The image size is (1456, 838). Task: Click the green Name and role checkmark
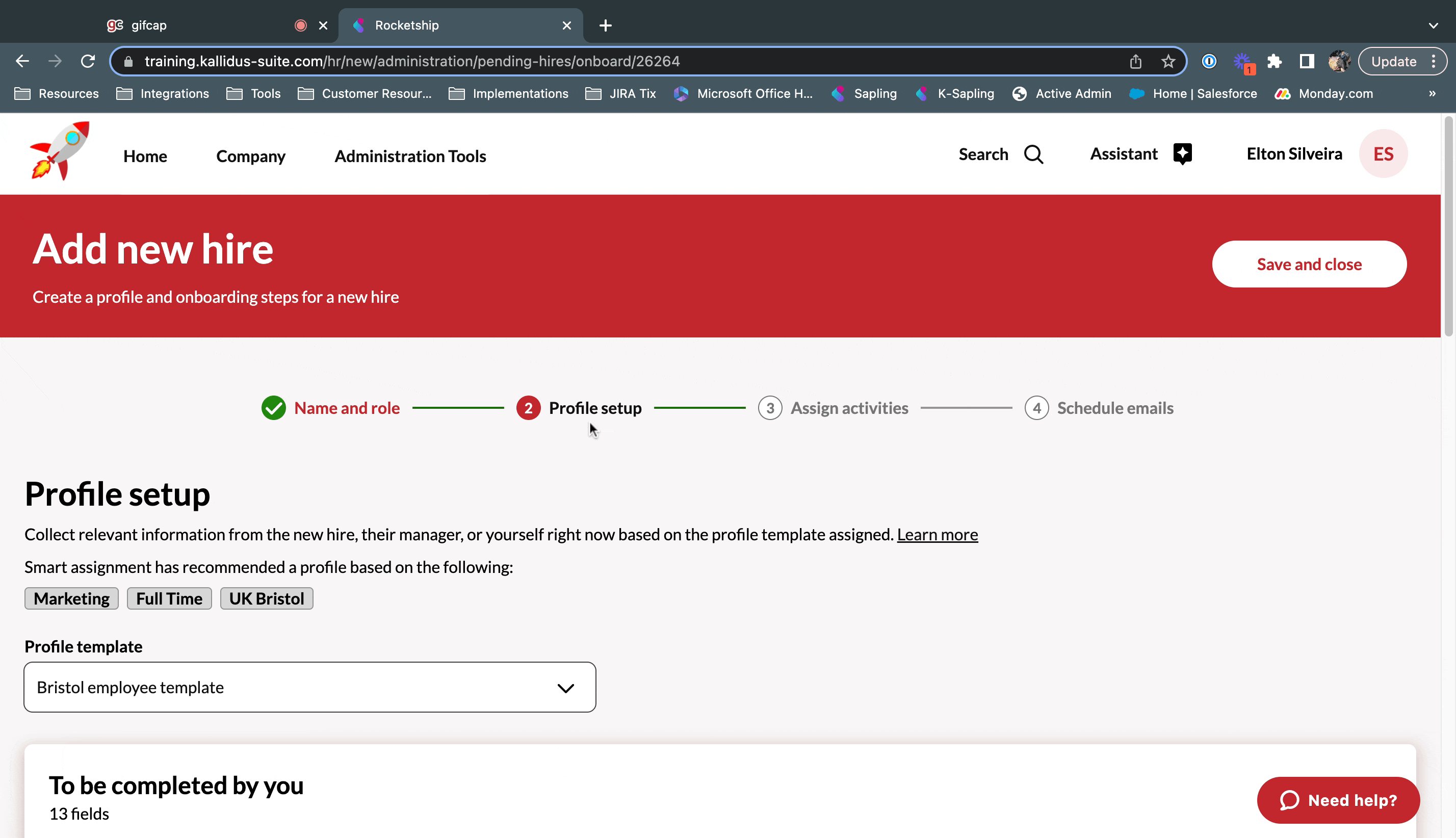click(x=273, y=408)
